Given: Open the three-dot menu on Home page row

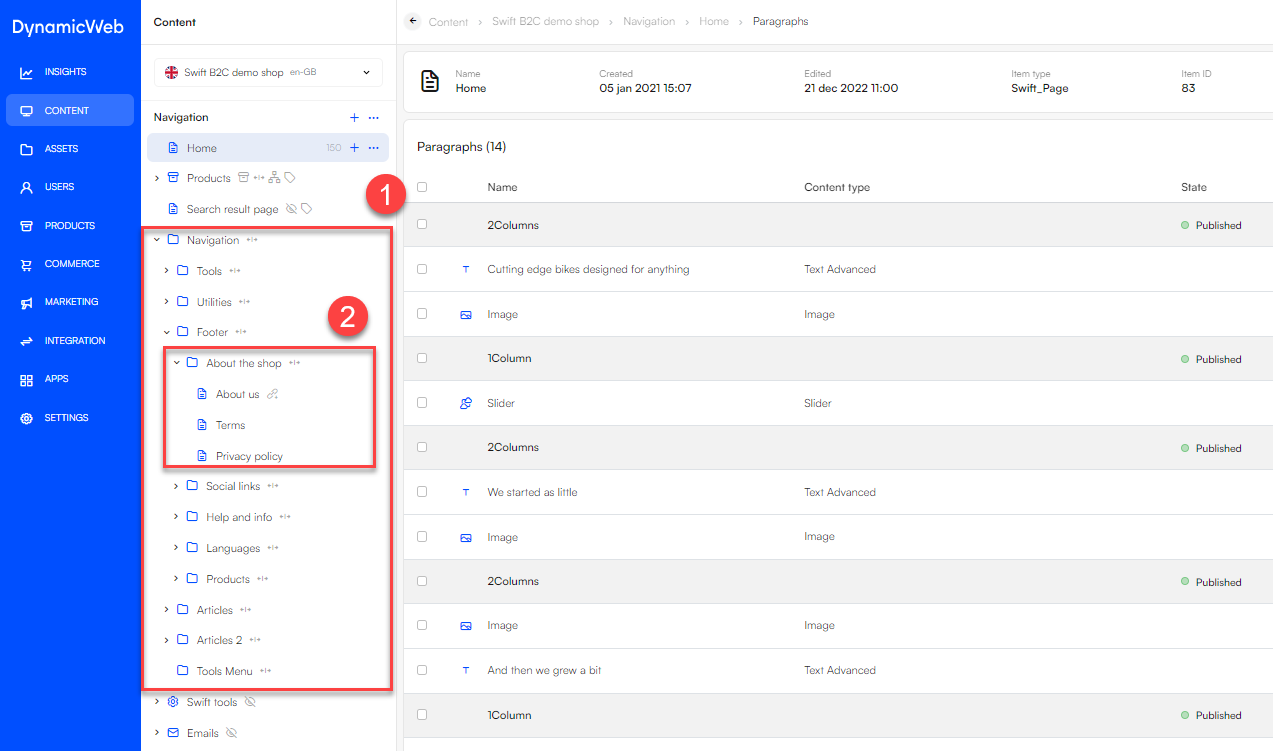Looking at the screenshot, I should [x=374, y=148].
